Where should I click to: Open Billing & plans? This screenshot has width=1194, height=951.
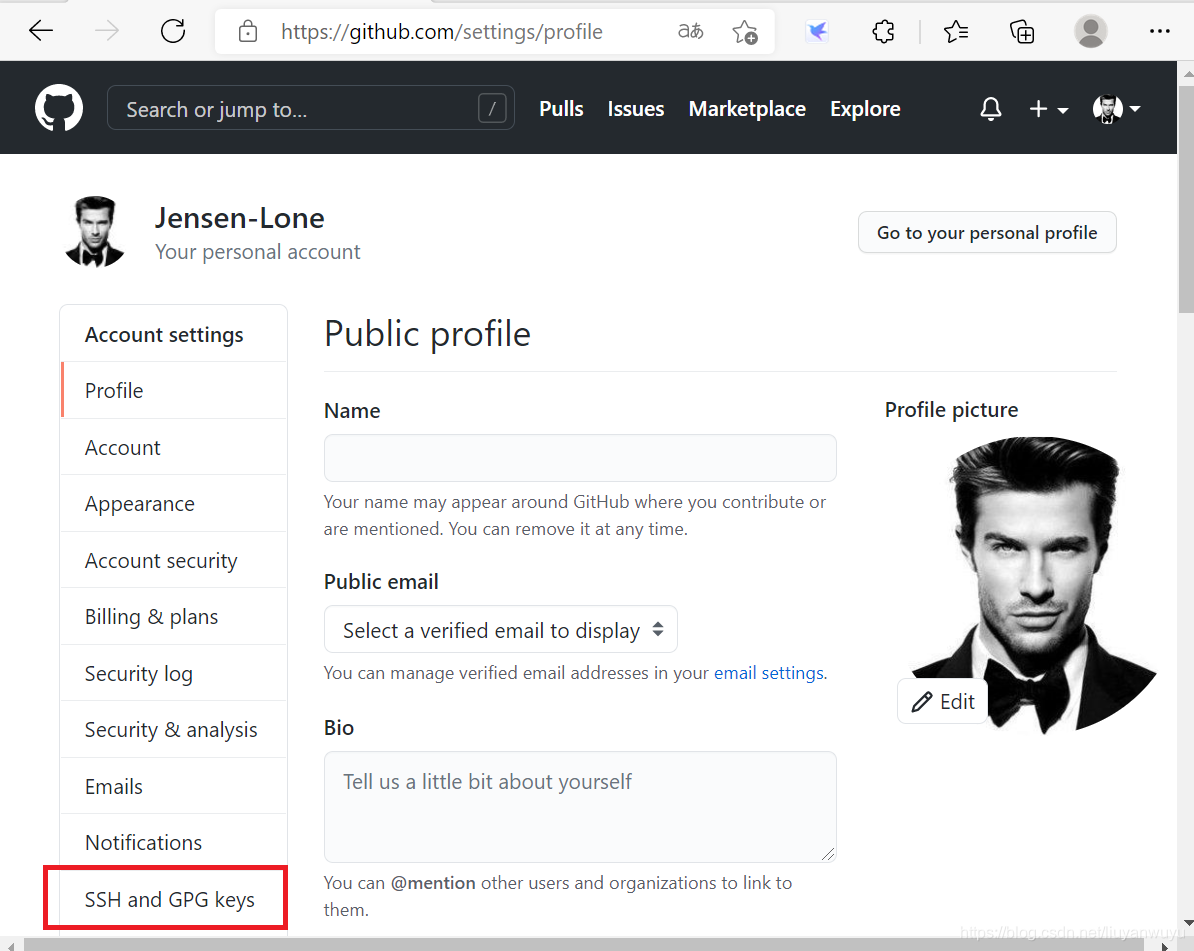(x=174, y=617)
